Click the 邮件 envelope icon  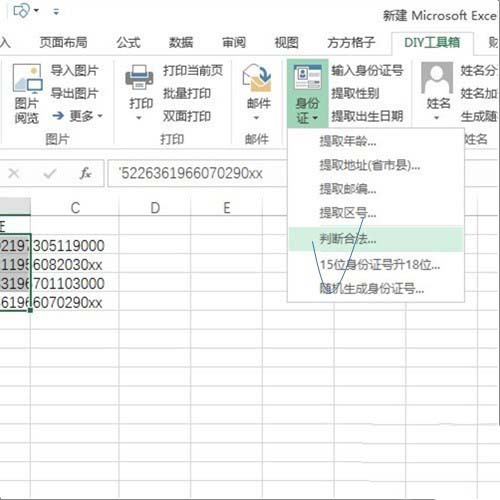[257, 78]
